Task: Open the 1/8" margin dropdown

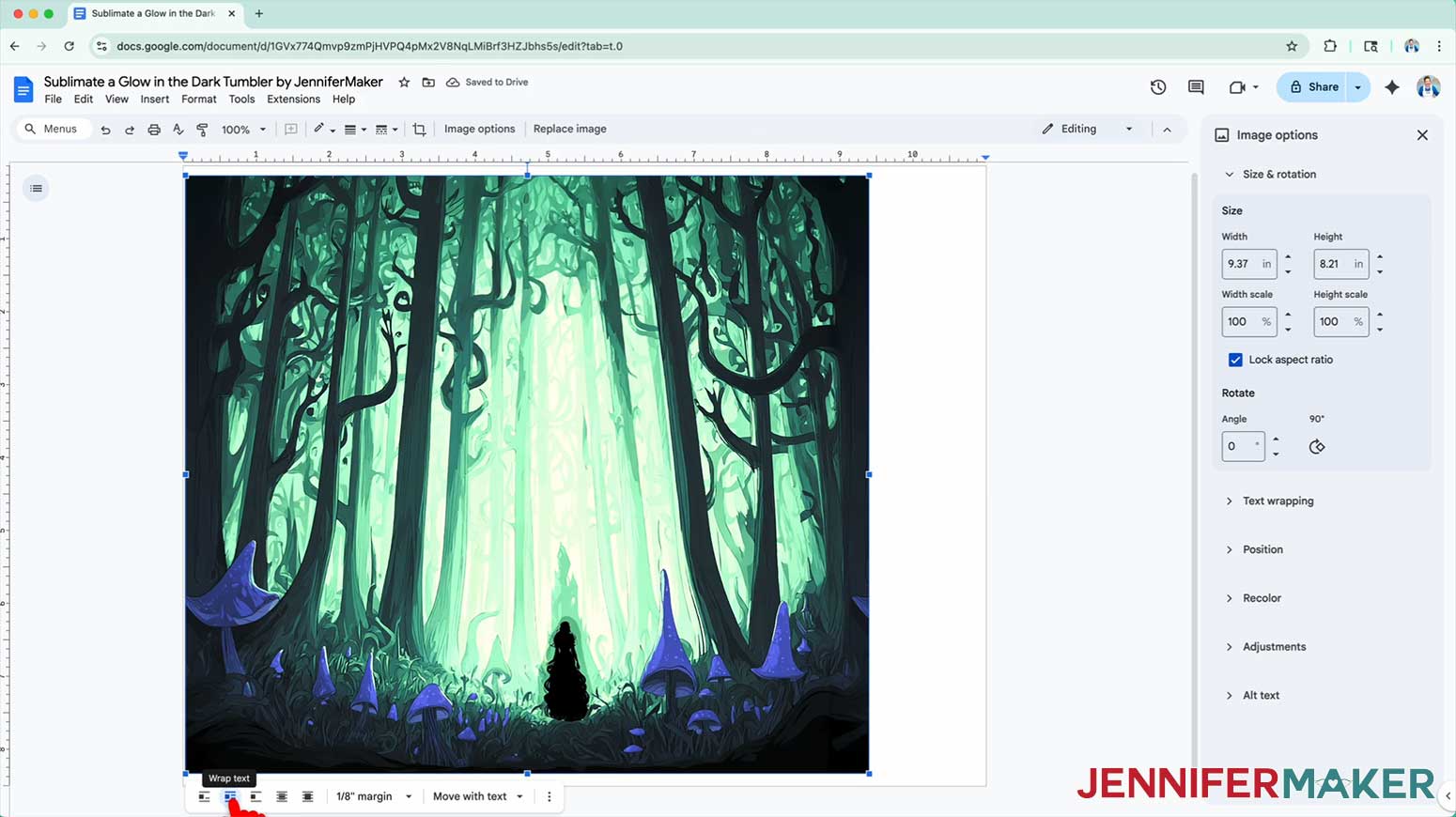Action: pyautogui.click(x=374, y=796)
